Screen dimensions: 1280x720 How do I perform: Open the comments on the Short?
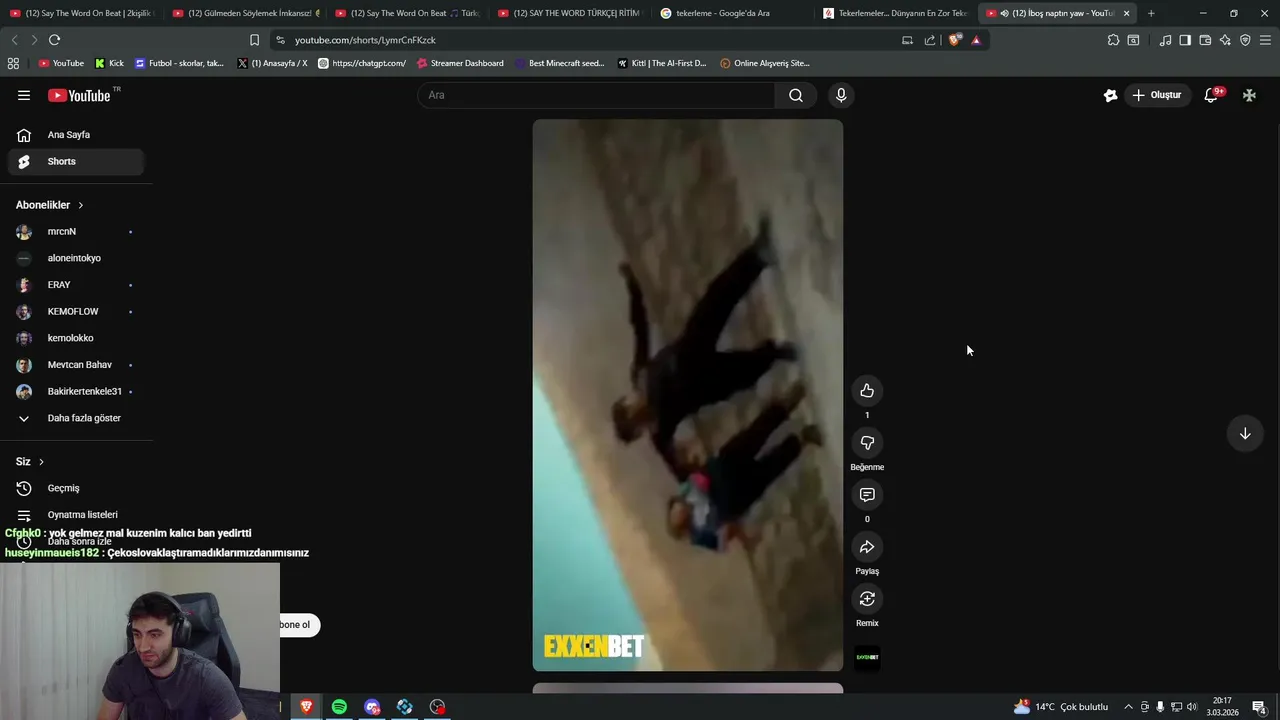867,495
